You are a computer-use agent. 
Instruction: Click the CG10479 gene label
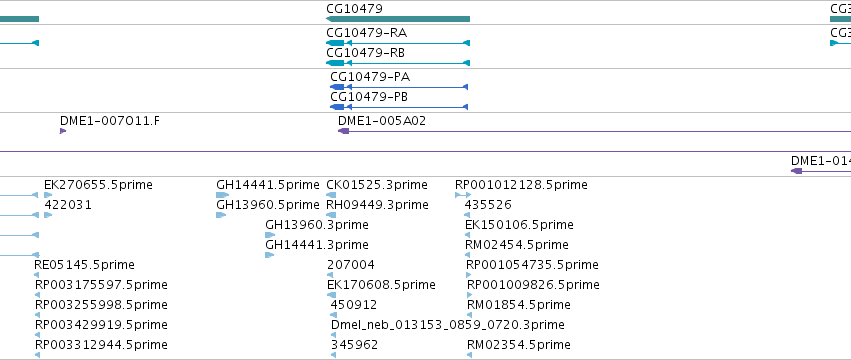pyautogui.click(x=354, y=9)
